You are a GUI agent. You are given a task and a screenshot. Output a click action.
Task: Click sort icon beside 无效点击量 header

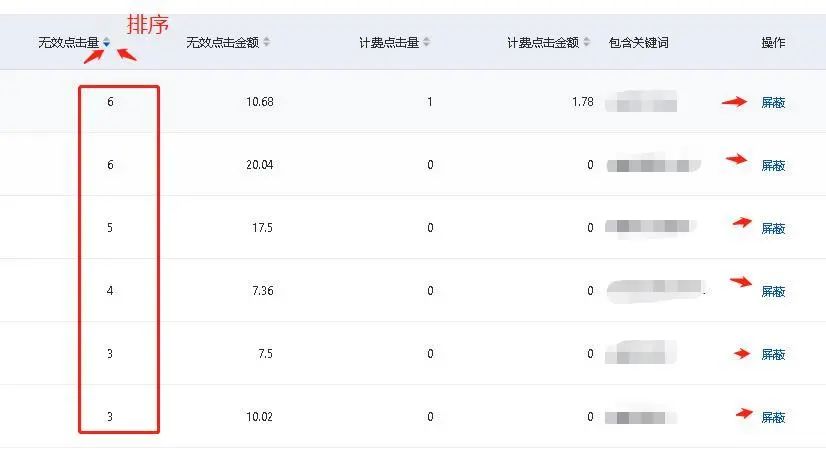107,42
